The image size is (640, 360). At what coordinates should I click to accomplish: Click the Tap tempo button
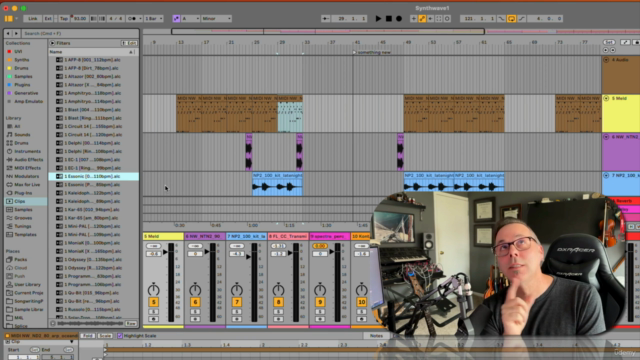tap(64, 18)
